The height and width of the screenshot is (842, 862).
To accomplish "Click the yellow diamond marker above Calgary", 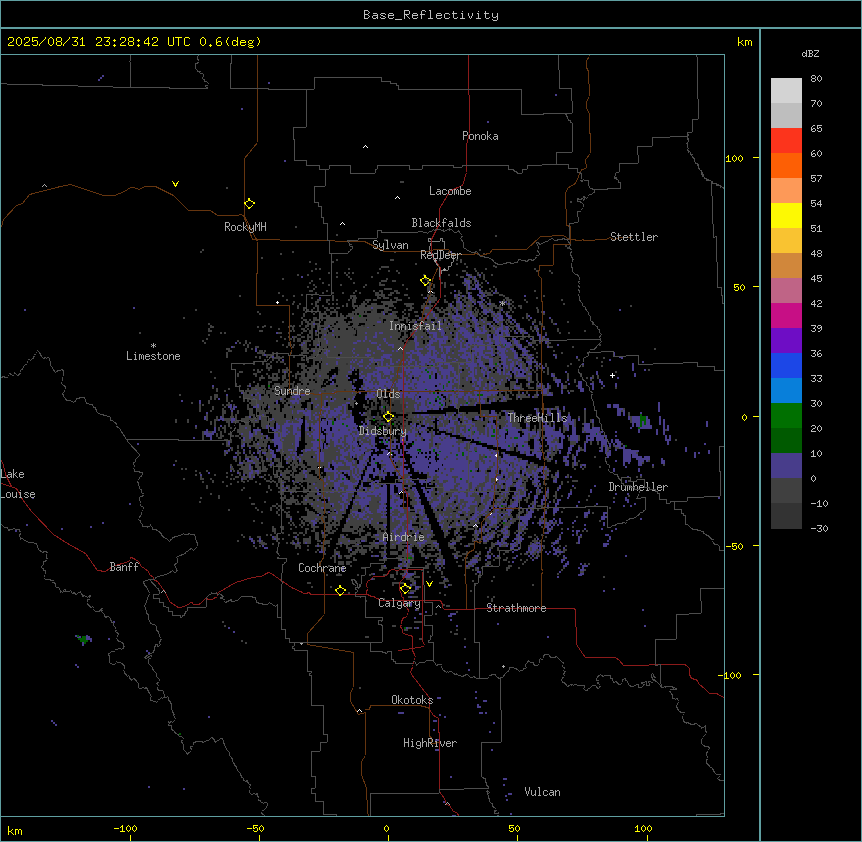I will pyautogui.click(x=405, y=589).
